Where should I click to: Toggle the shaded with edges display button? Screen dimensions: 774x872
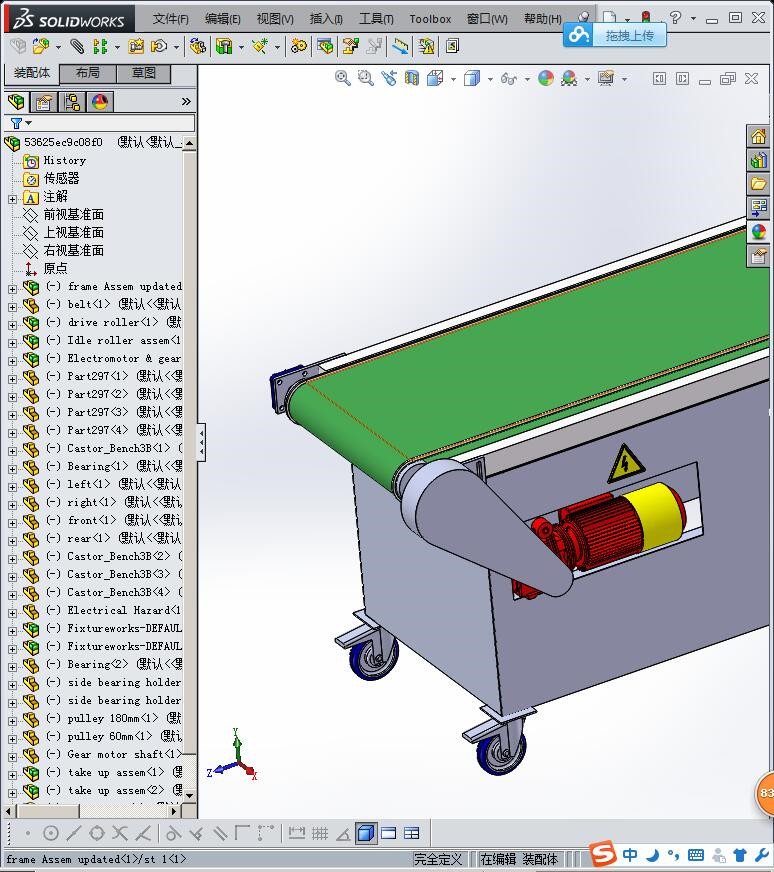[x=366, y=833]
